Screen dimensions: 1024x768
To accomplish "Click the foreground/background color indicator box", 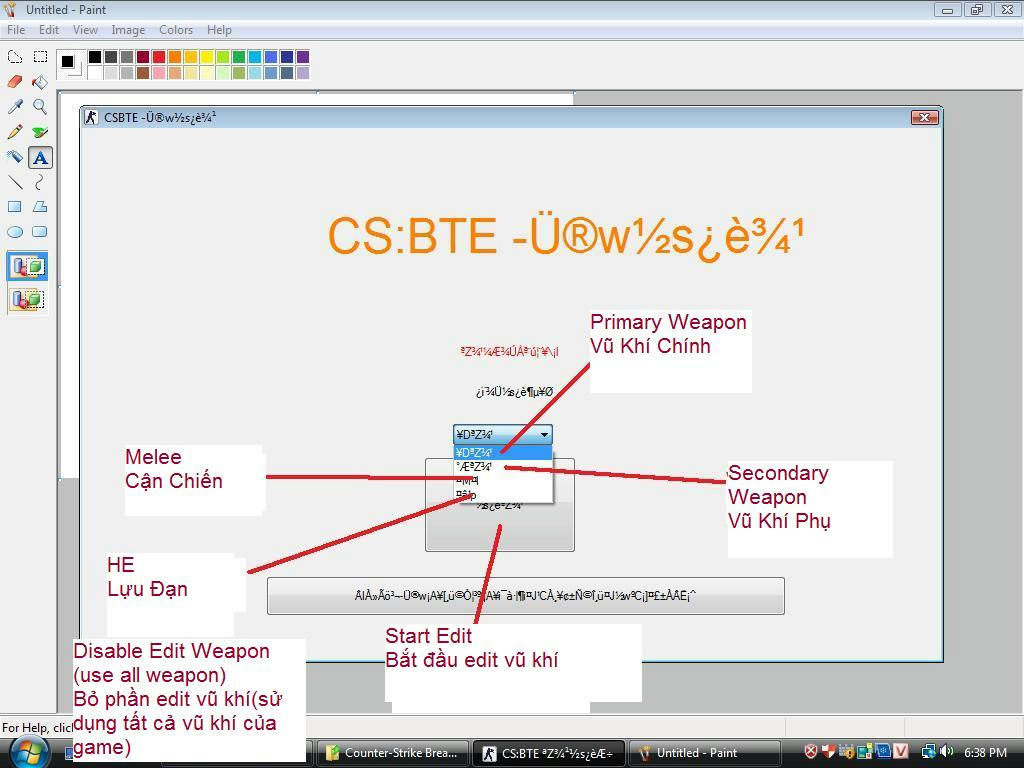I will tap(71, 64).
